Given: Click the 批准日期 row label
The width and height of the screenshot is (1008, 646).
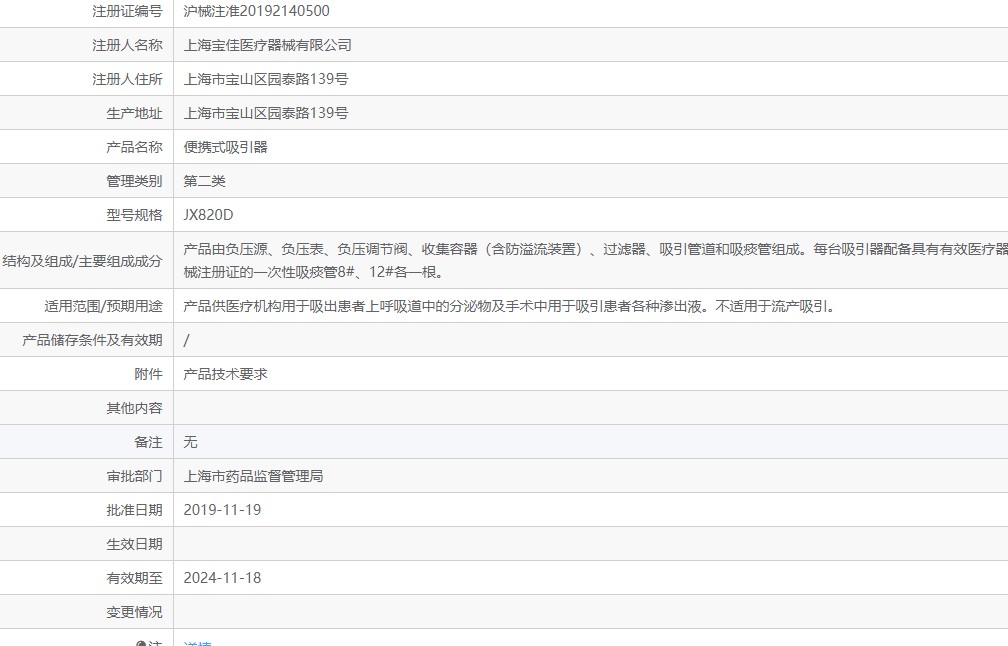Looking at the screenshot, I should click(x=134, y=510).
